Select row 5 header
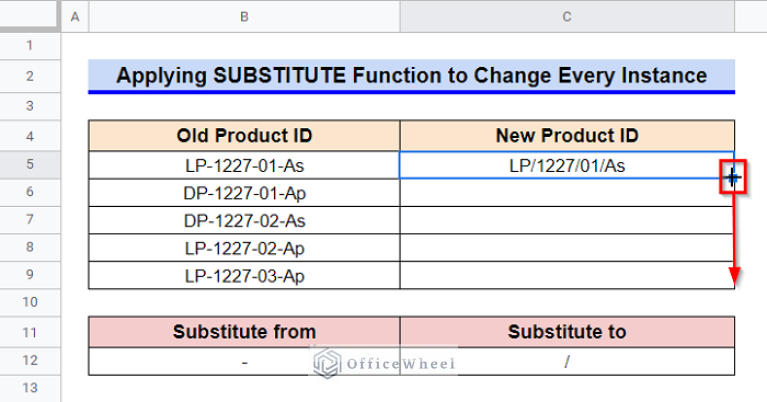Image resolution: width=767 pixels, height=402 pixels. coord(30,164)
